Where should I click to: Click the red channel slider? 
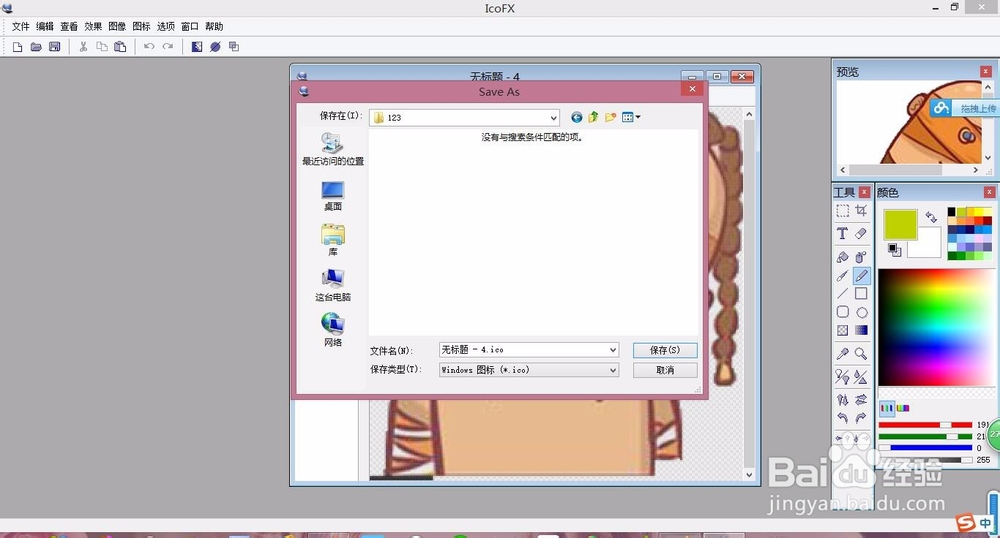925,425
